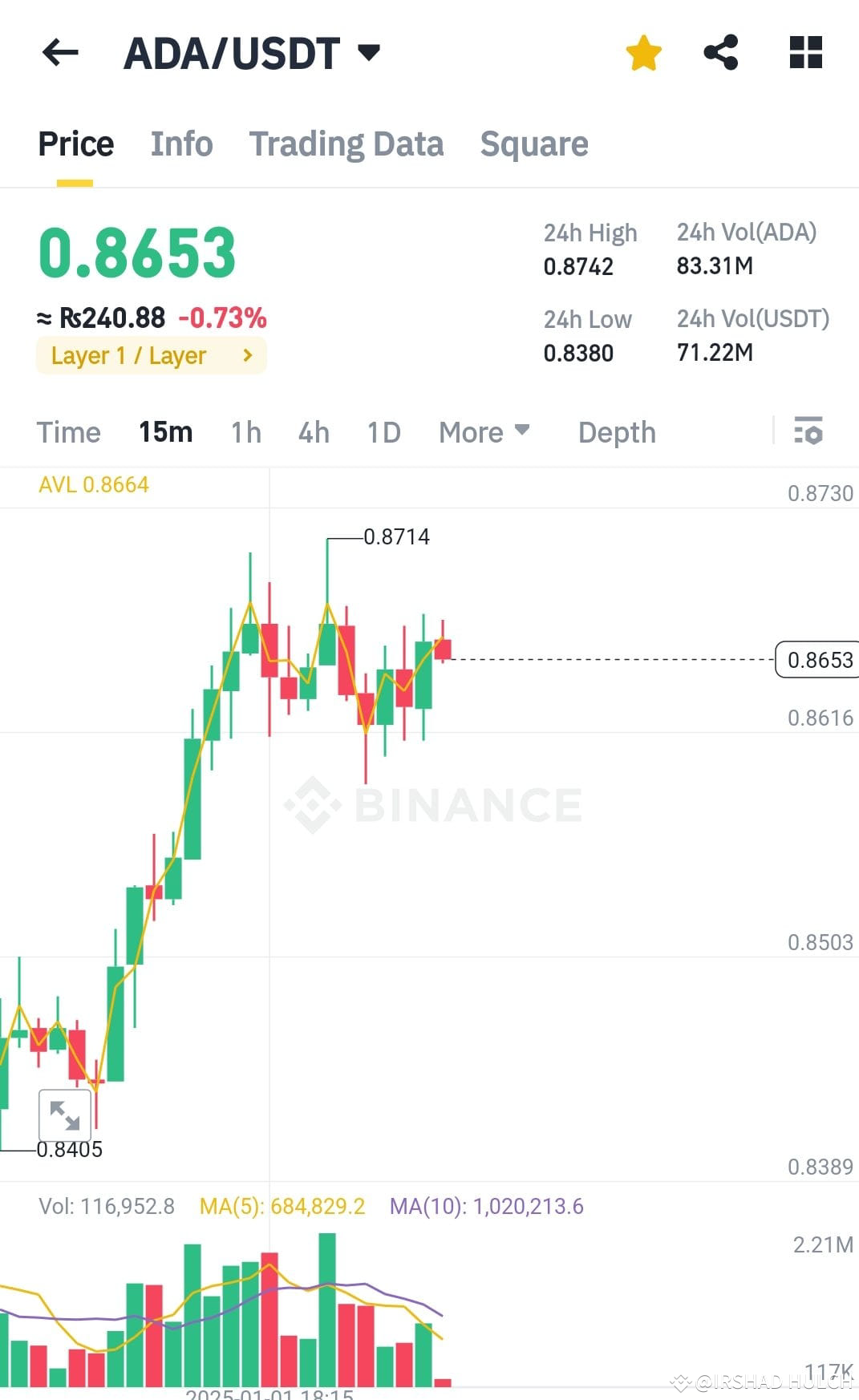
Task: Tap the MA(5) legend above the volume bars
Action: pos(282,1206)
